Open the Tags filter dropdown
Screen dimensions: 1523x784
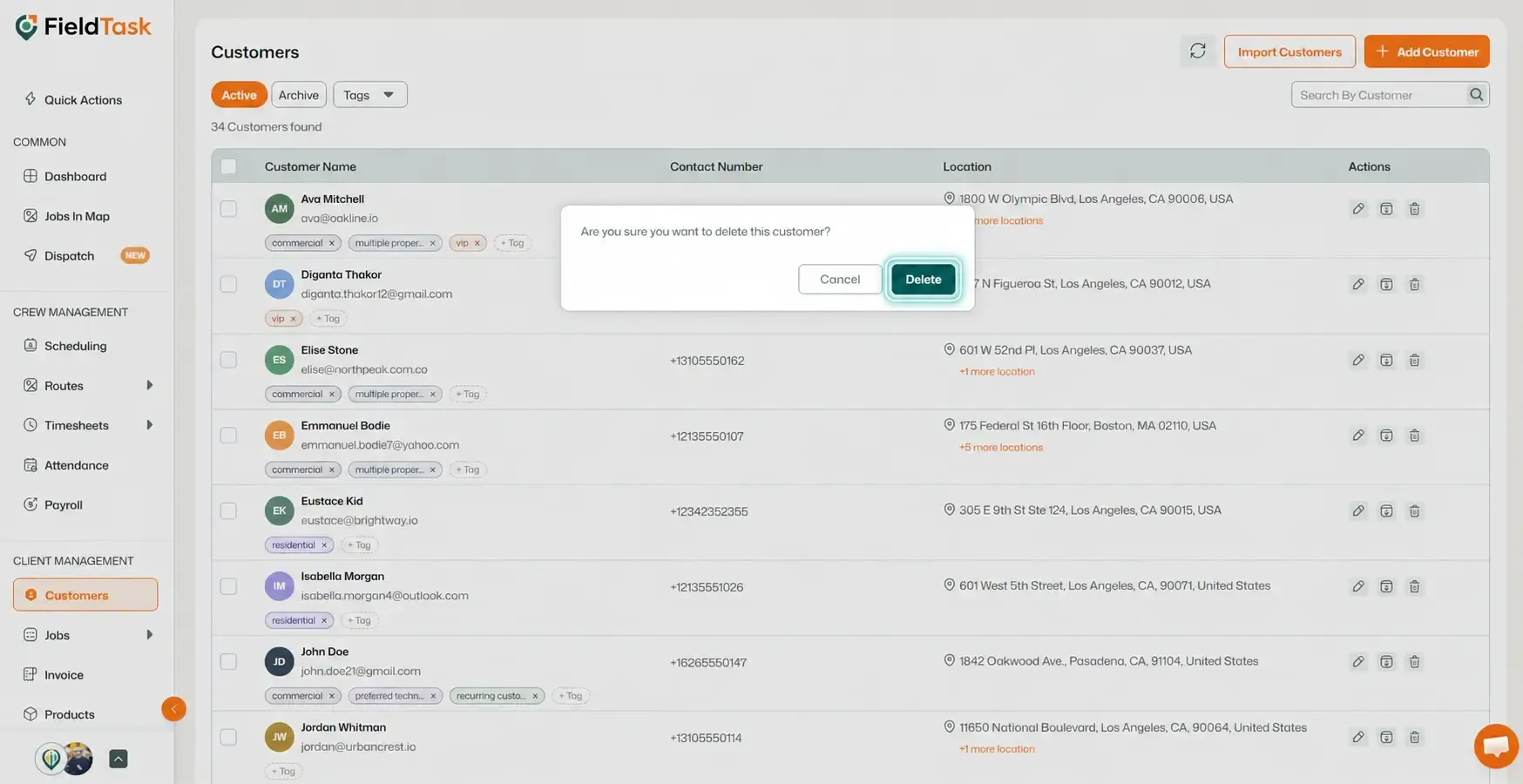(369, 95)
